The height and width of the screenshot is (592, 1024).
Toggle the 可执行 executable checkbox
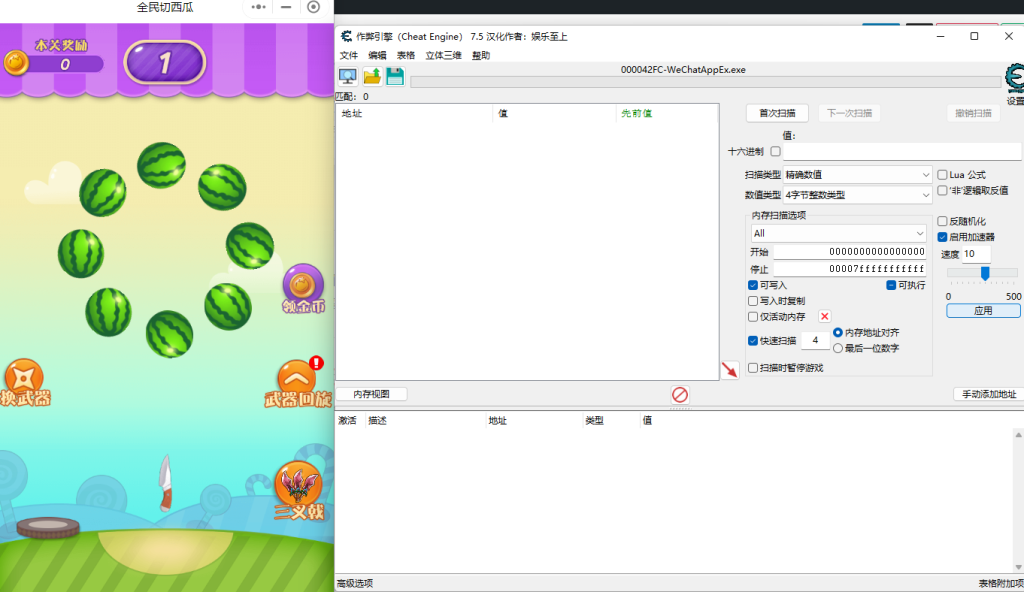891,286
